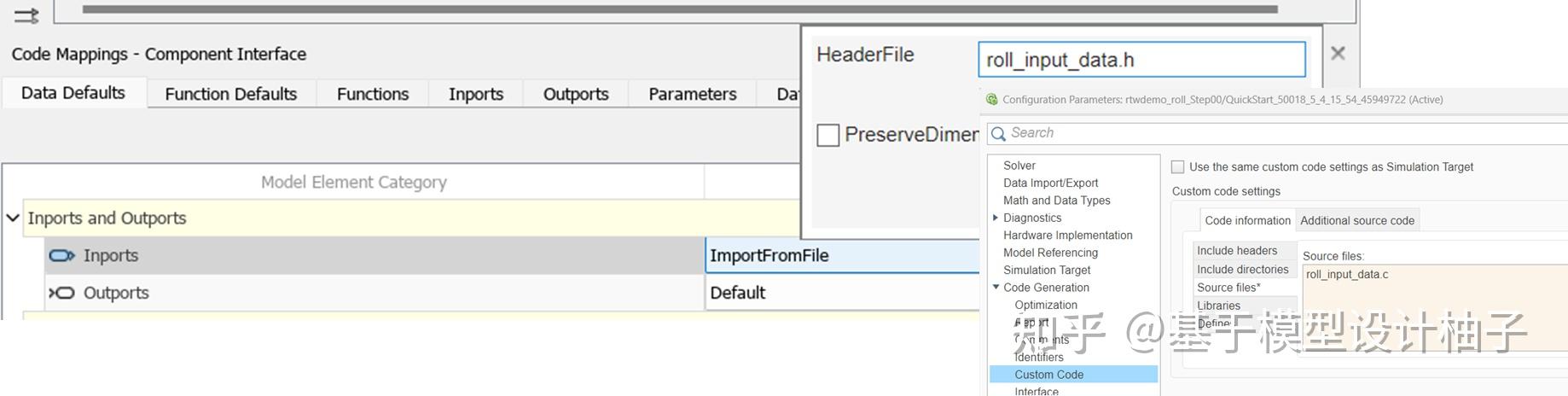The height and width of the screenshot is (396, 1568).
Task: Select Custom Code in the tree
Action: click(x=1048, y=375)
